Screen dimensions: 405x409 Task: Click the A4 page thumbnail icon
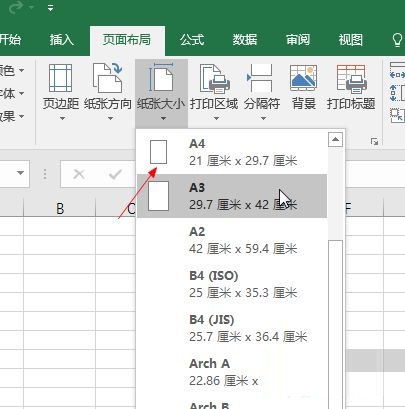pos(158,152)
